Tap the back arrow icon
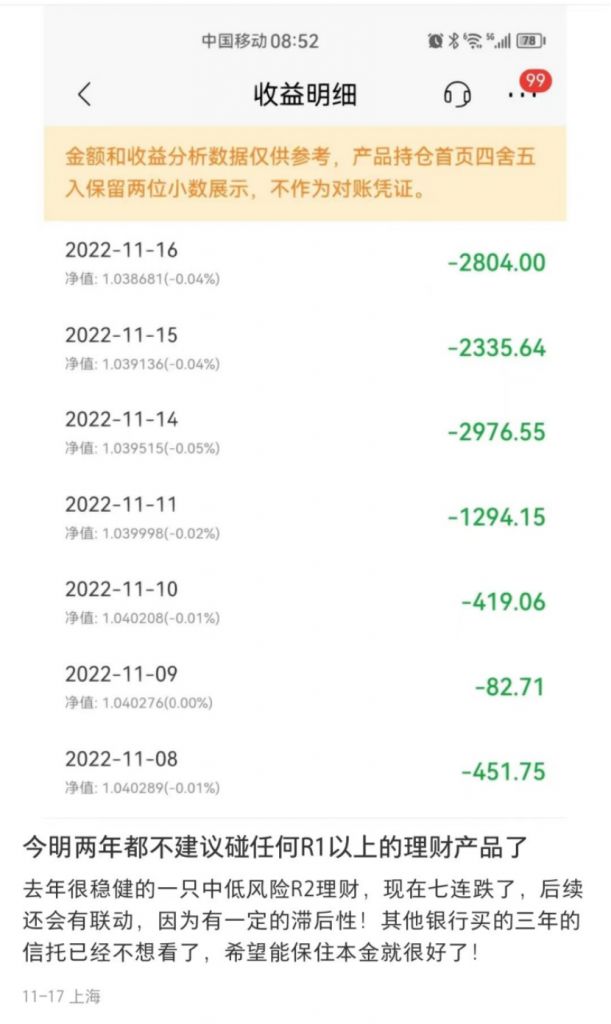Screen dimensions: 611x1024 [85, 95]
